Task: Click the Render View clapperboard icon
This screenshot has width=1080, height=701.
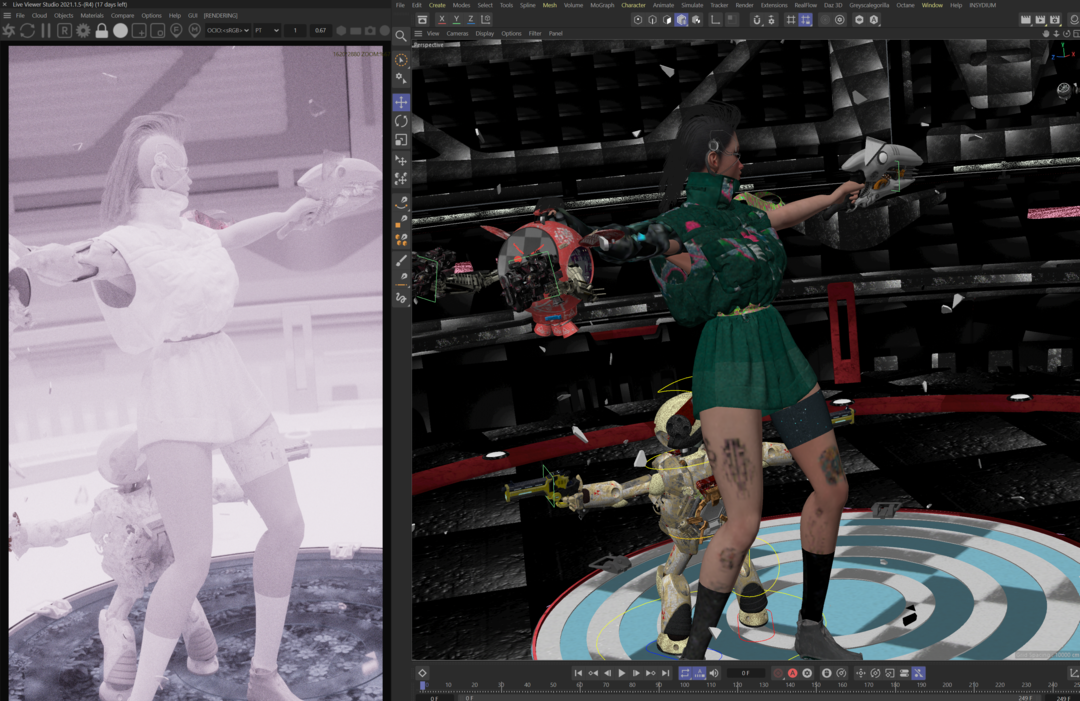Action: [x=1026, y=20]
